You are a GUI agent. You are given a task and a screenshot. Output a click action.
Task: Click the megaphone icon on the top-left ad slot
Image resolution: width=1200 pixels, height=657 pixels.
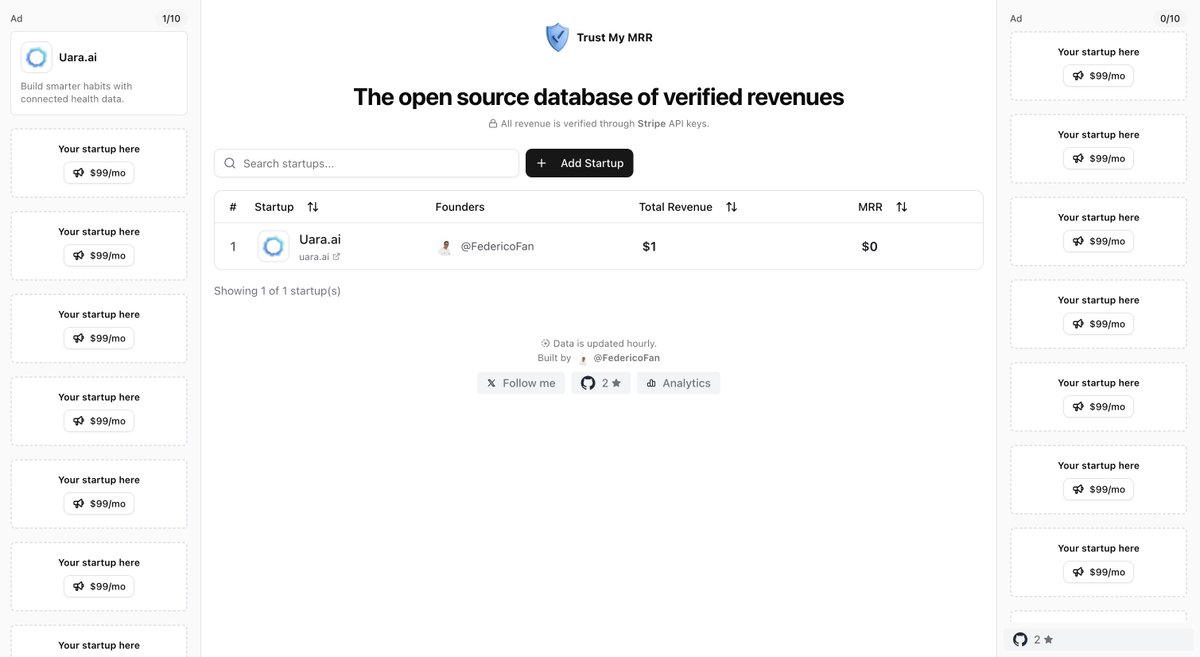[x=78, y=172]
